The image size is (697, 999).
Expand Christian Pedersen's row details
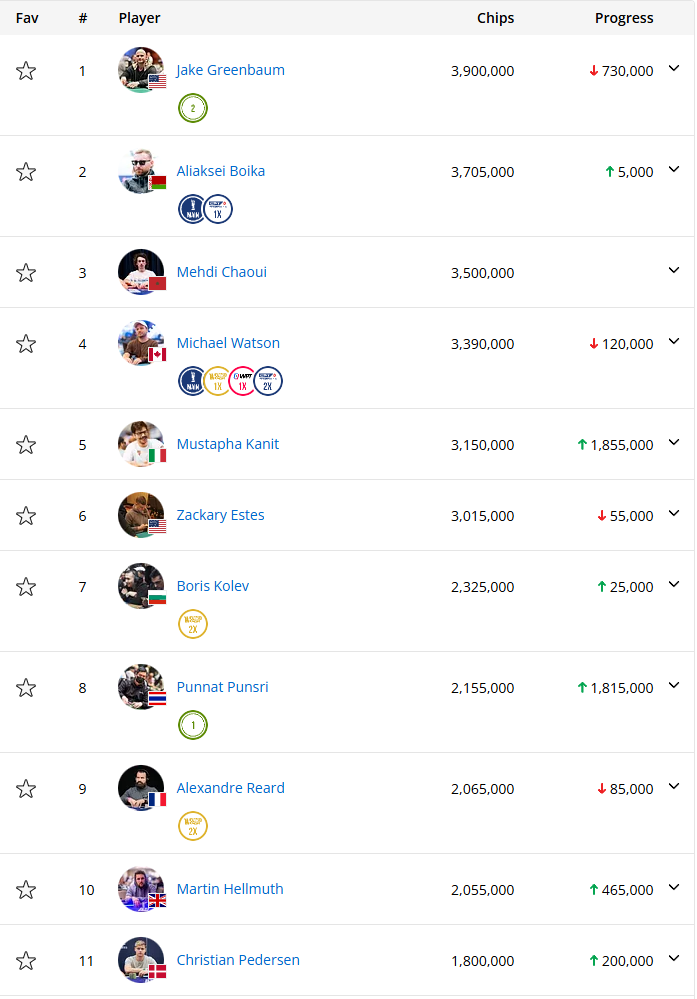pyautogui.click(x=674, y=959)
